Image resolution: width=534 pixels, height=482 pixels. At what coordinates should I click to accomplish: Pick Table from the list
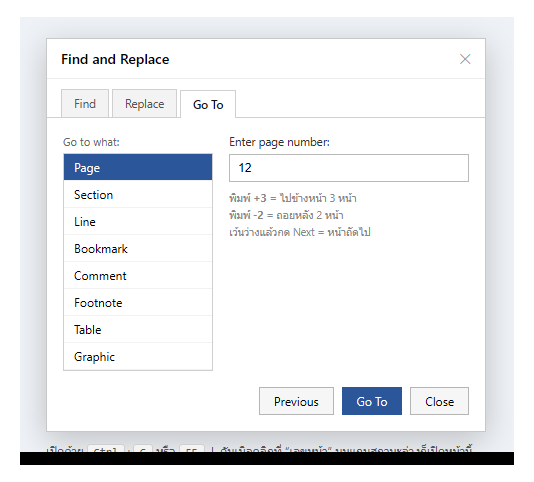click(138, 329)
